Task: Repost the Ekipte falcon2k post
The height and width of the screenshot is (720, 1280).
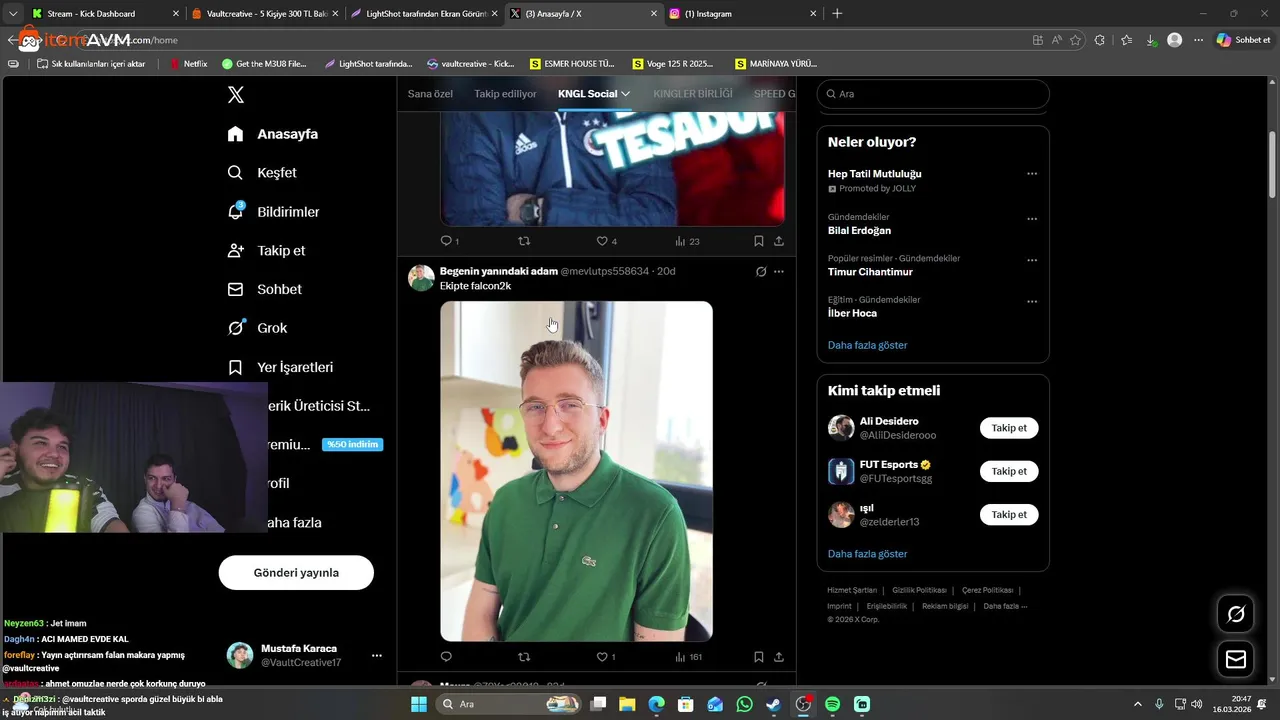Action: [524, 657]
